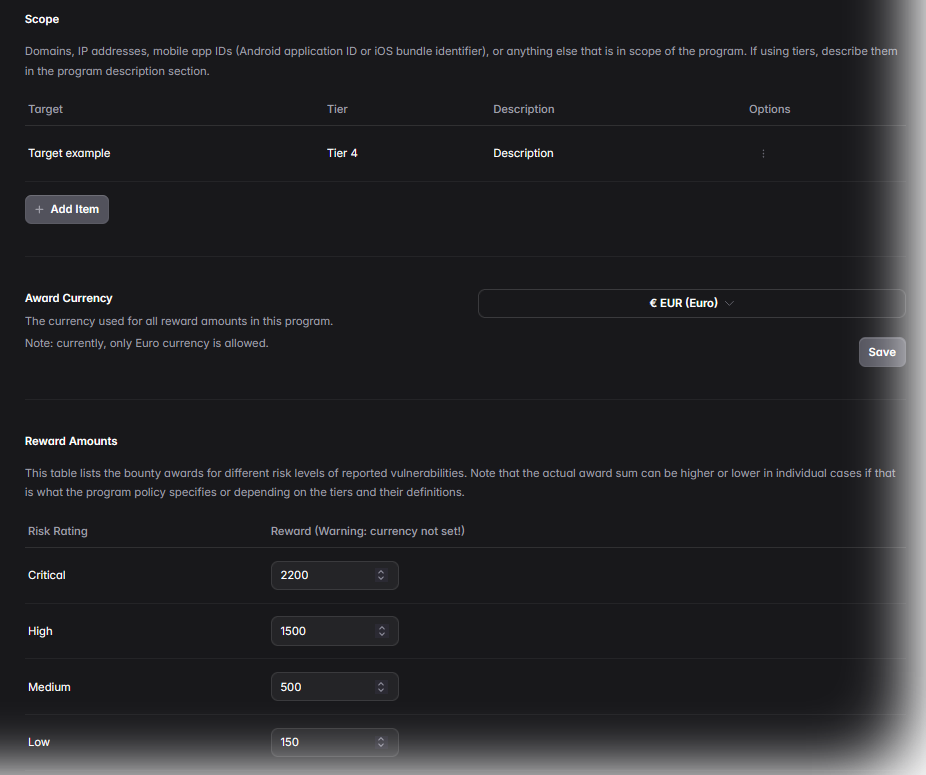Click the chevron beside EUR (Euro)

coord(729,303)
